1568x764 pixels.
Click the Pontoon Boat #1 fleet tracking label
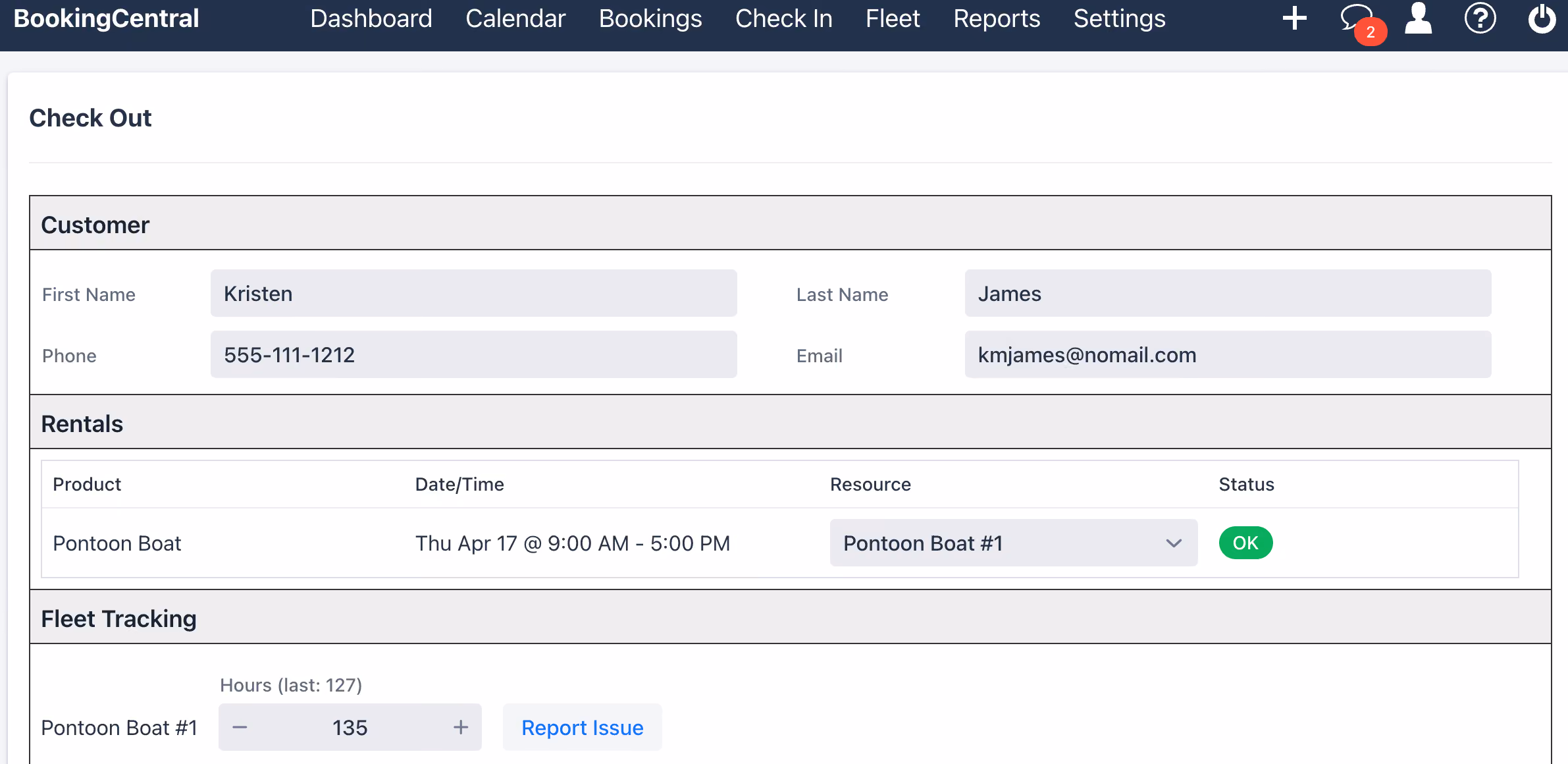[x=119, y=727]
